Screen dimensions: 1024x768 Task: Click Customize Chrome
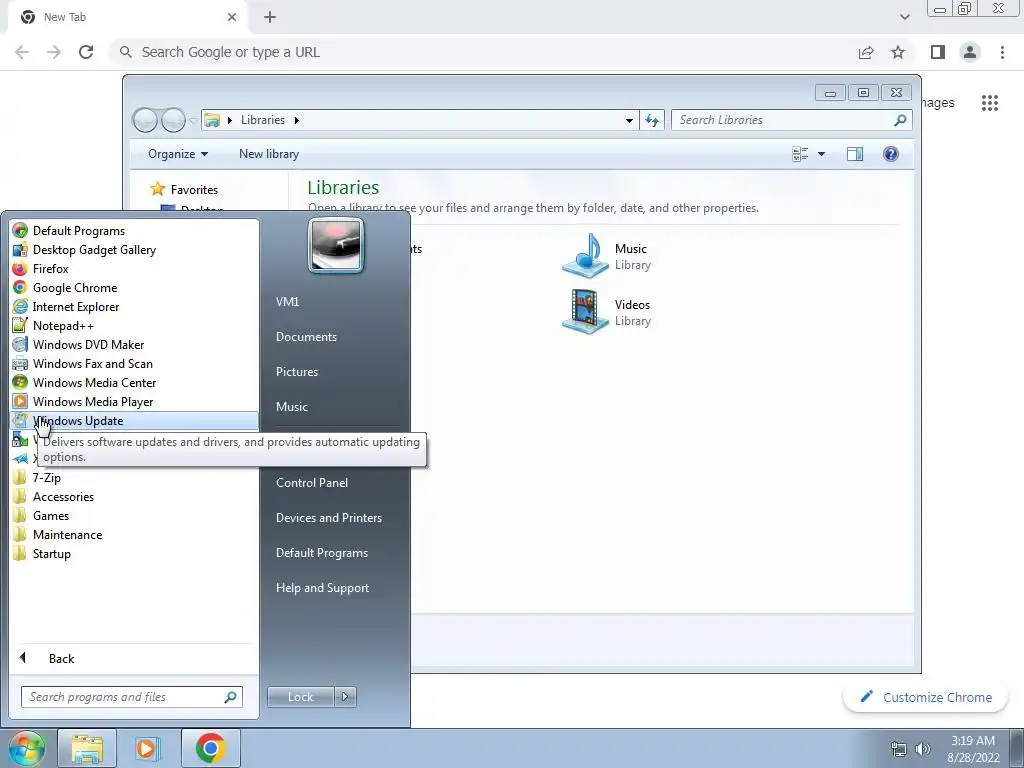[x=927, y=697]
